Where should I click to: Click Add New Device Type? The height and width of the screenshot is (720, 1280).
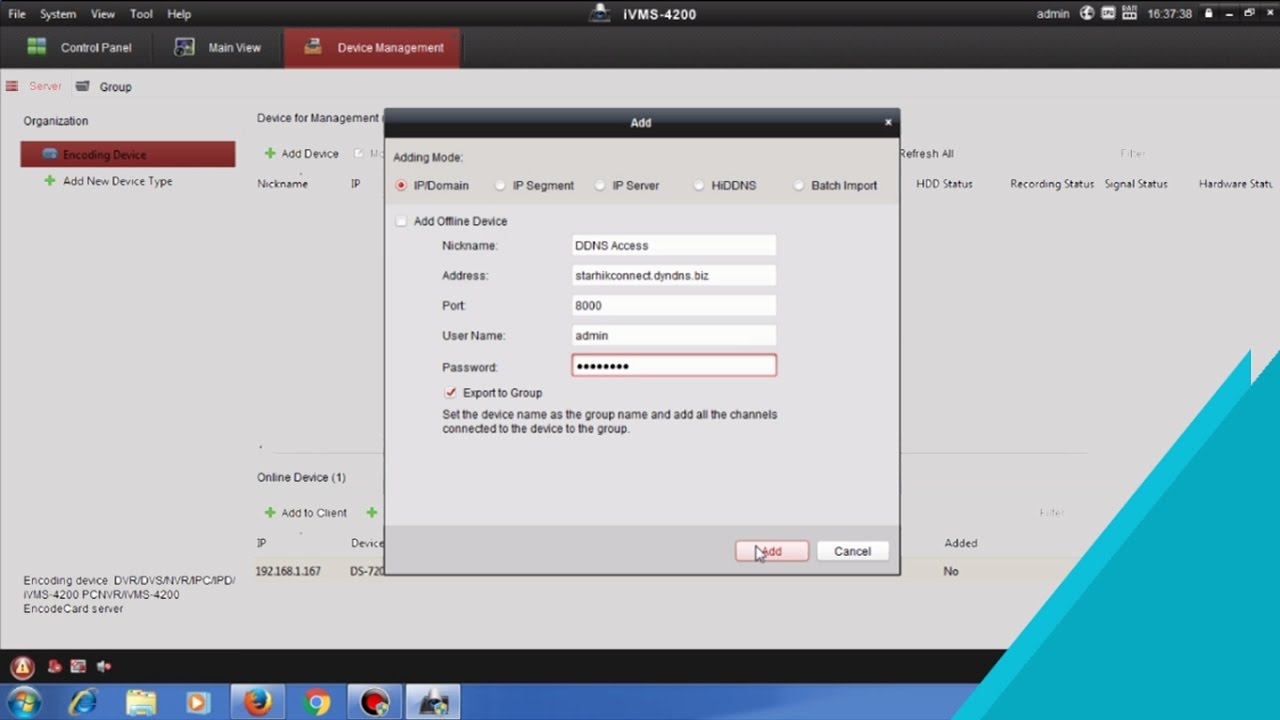(x=117, y=181)
